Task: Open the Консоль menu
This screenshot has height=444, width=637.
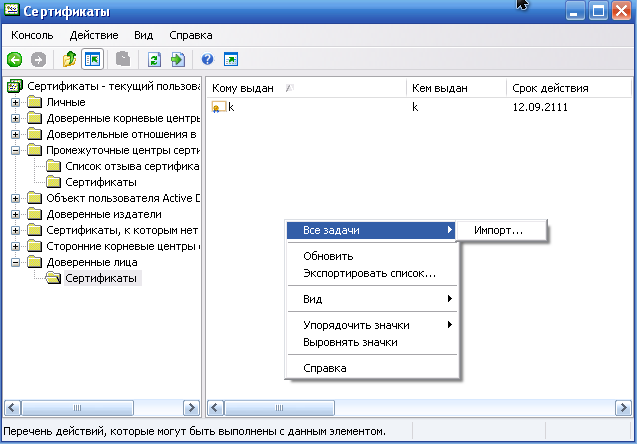Action: (32, 35)
